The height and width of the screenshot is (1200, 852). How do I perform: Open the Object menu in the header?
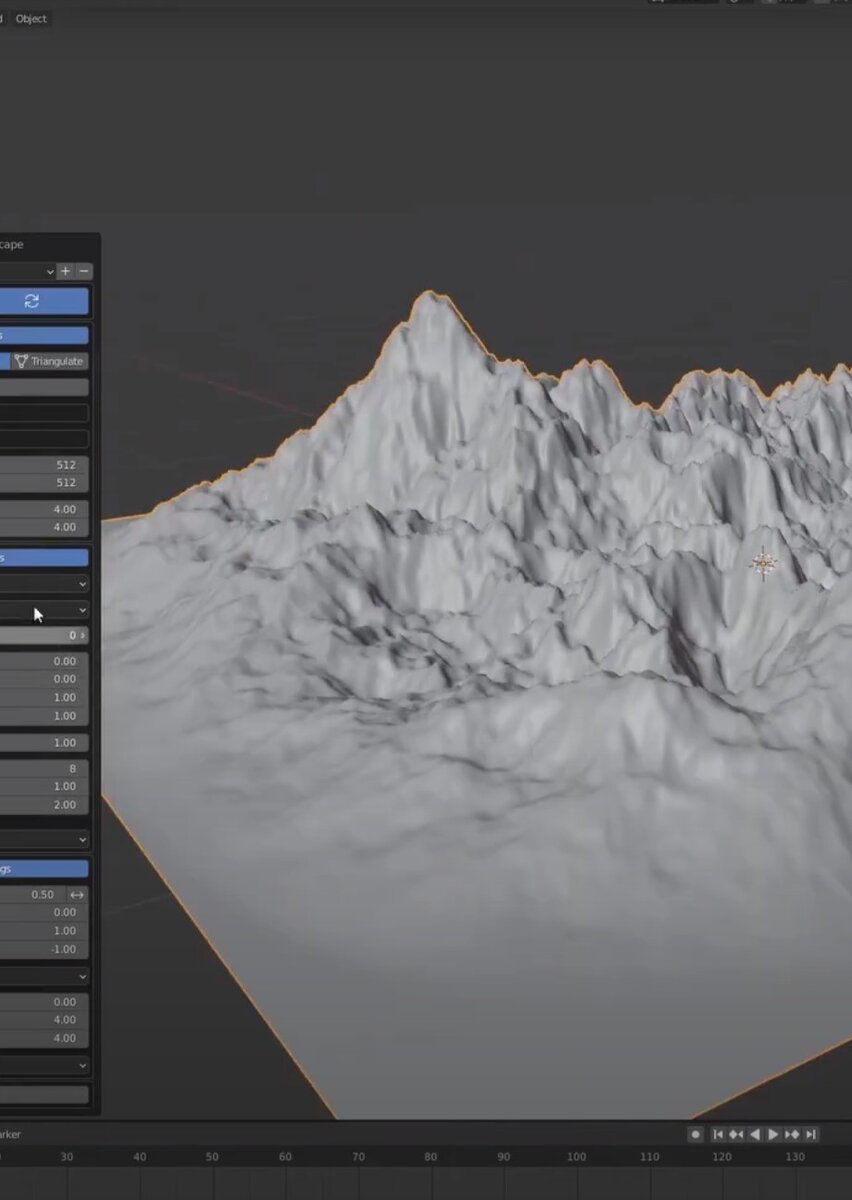[x=31, y=18]
